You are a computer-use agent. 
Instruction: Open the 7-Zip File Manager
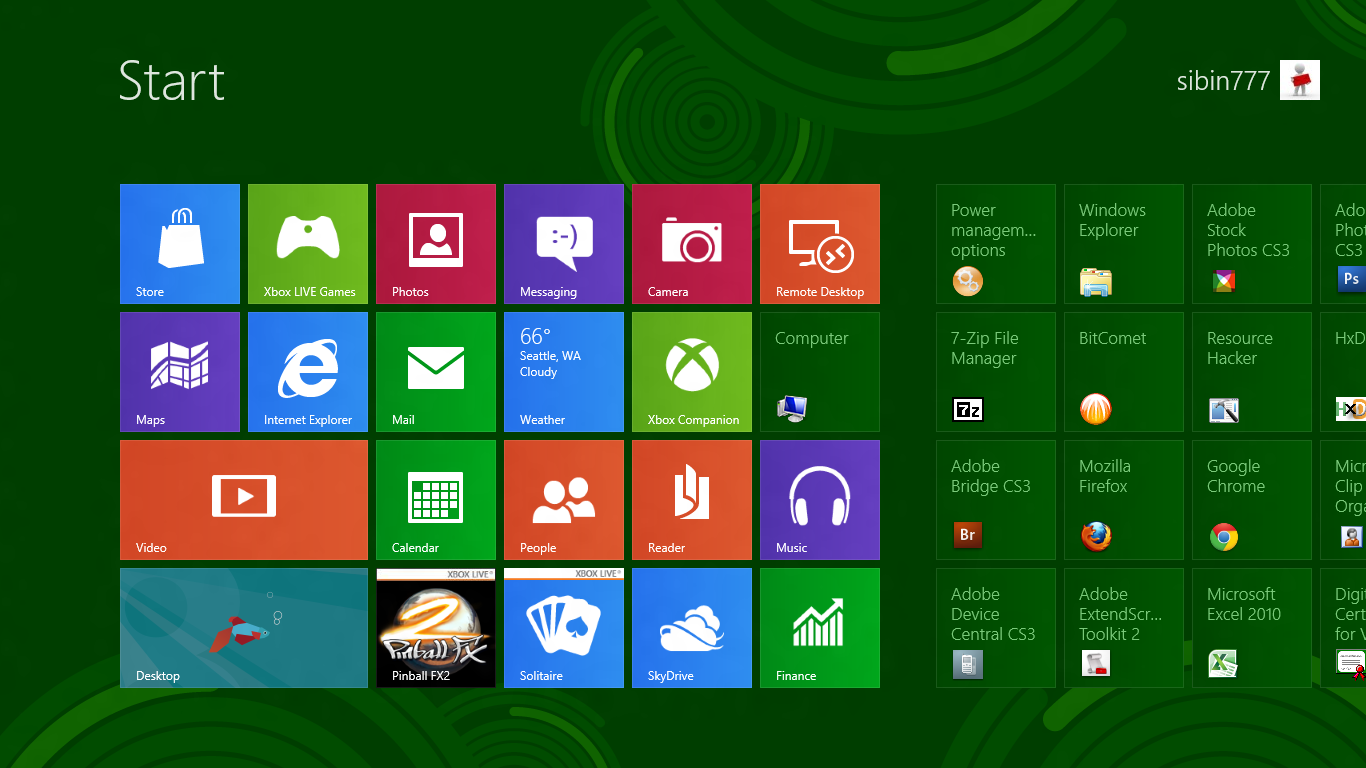pyautogui.click(x=995, y=371)
